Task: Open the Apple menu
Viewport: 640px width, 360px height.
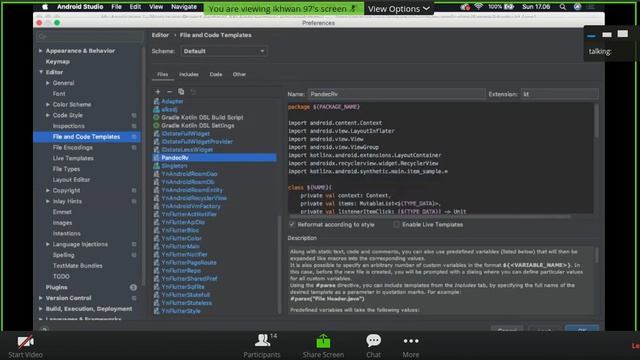Action: [45, 7]
